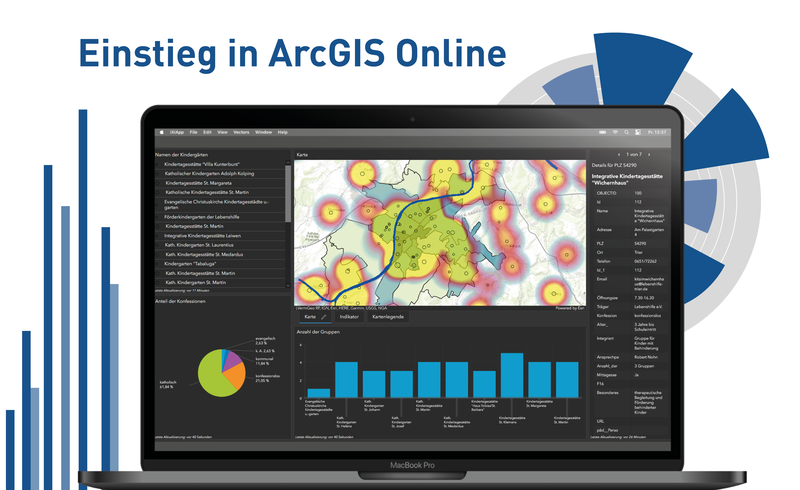Click the Ort value 'Trier'
Screen dimensions: 800x490
(638, 252)
